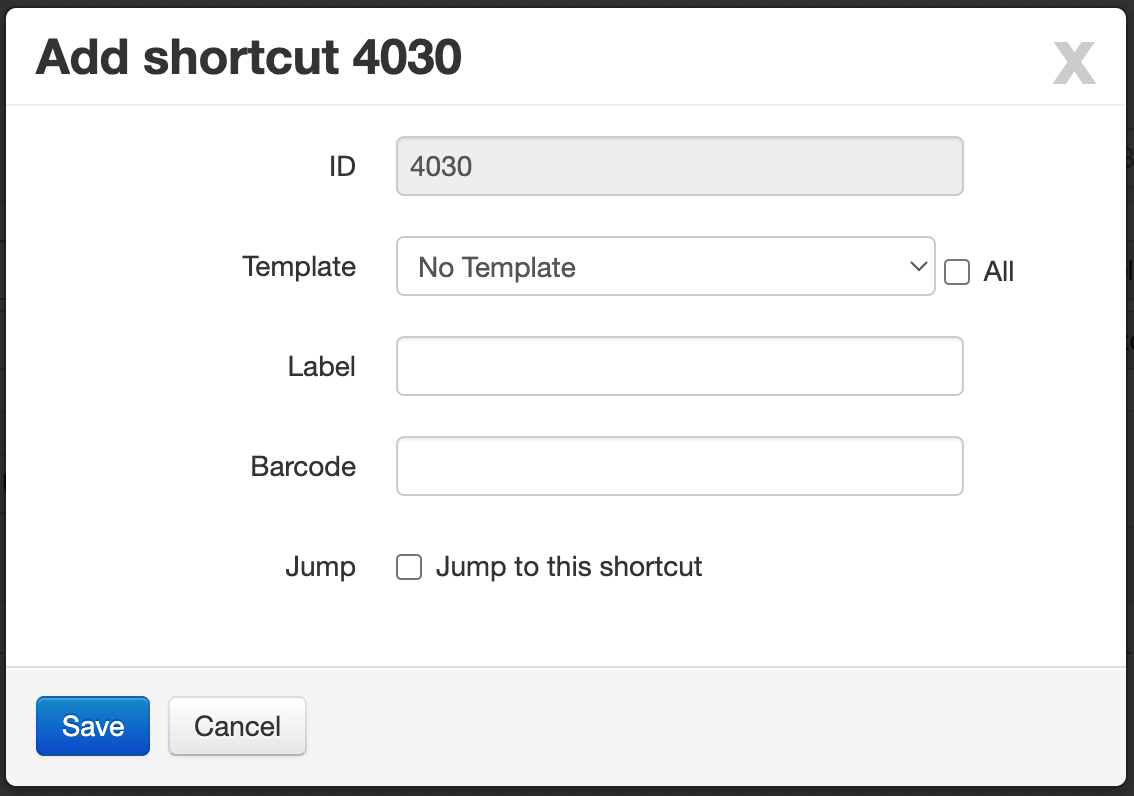Click the 'Add shortcut 4030' dialog title
Screen dimensions: 1134x796
[248, 57]
